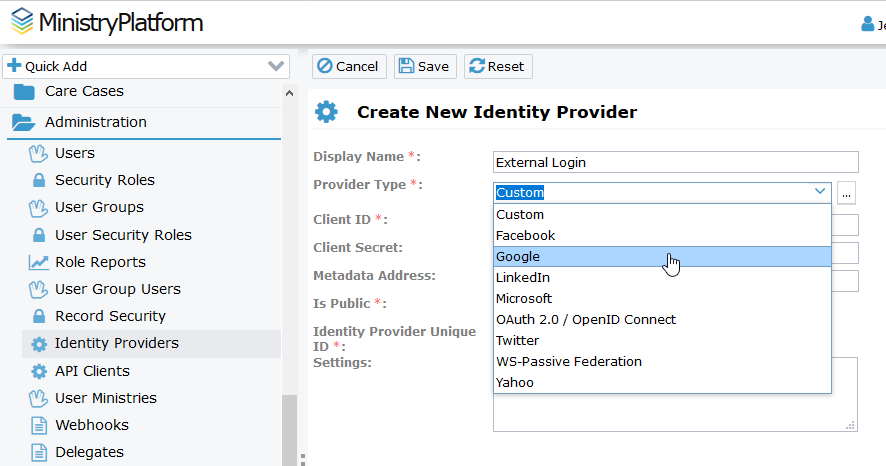Open Role Reports page
The image size is (886, 466).
[x=100, y=262]
